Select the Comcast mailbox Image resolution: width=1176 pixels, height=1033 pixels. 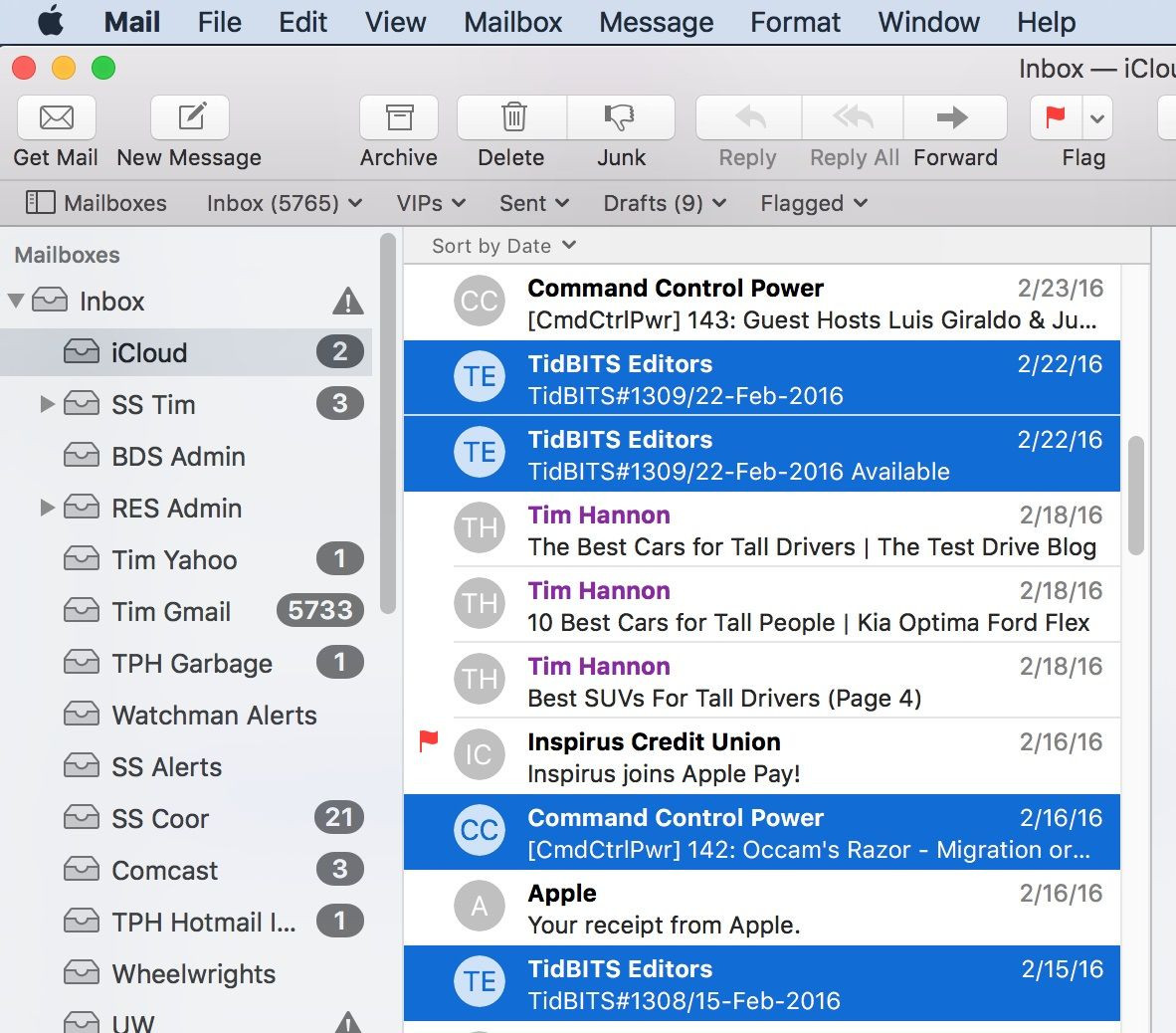(186, 870)
